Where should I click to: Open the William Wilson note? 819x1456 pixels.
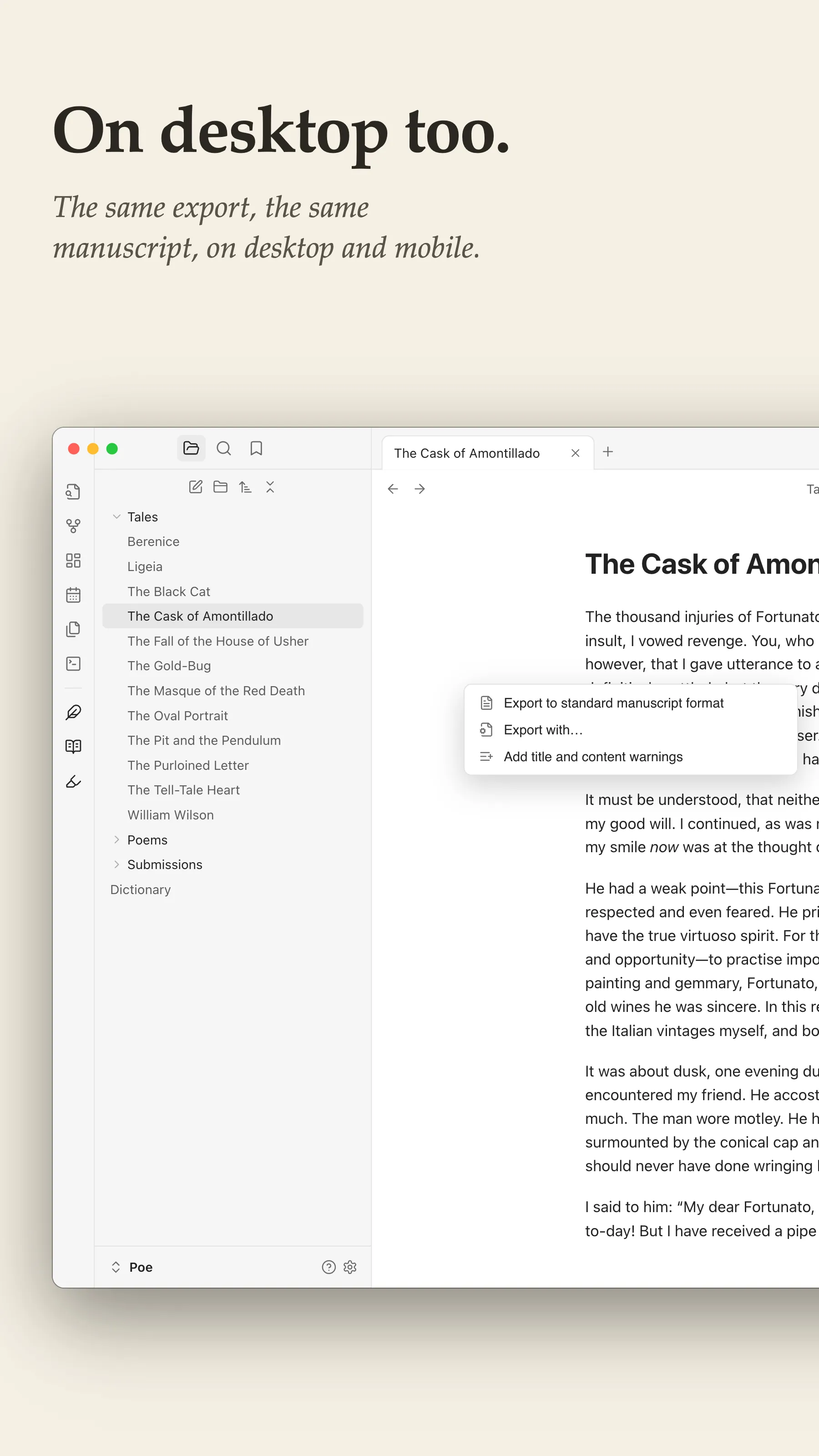(x=233, y=814)
